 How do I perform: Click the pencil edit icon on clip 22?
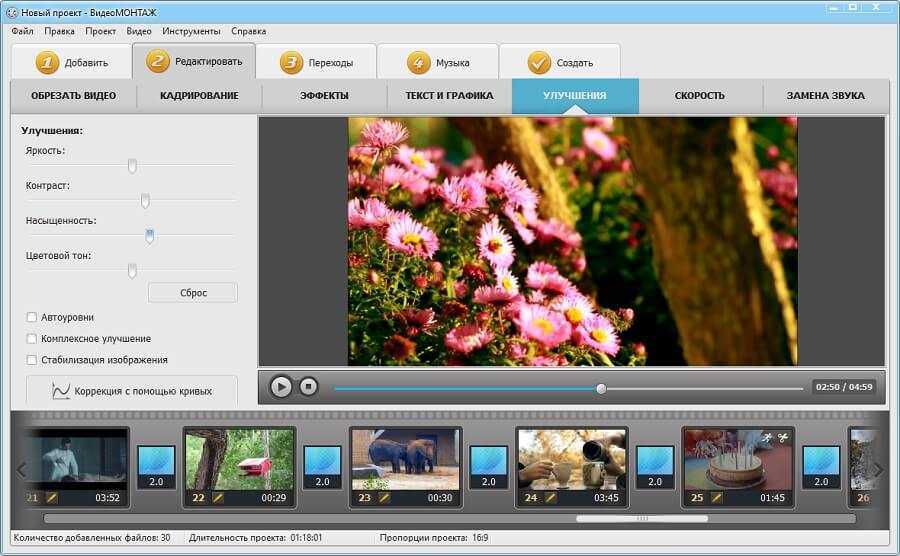[x=218, y=497]
